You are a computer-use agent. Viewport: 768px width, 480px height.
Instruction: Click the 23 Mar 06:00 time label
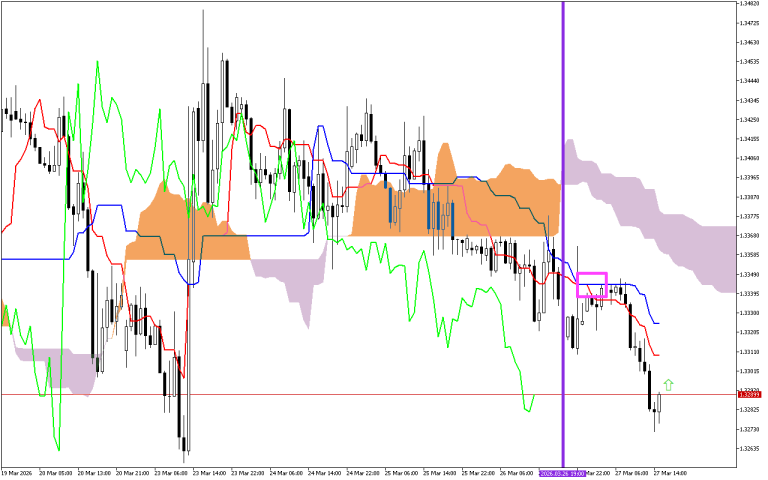(171, 474)
